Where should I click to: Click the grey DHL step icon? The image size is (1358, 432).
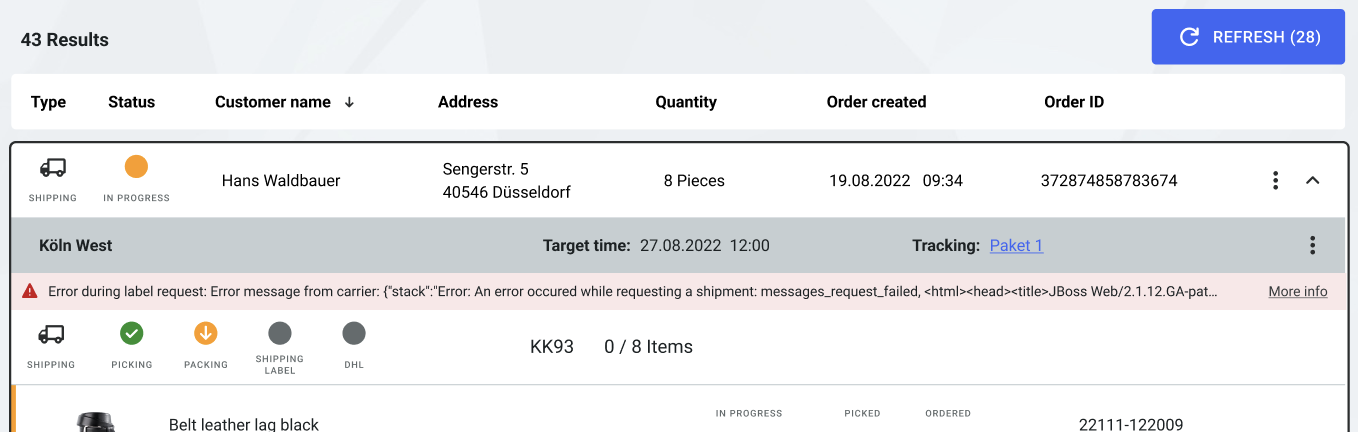pos(354,334)
